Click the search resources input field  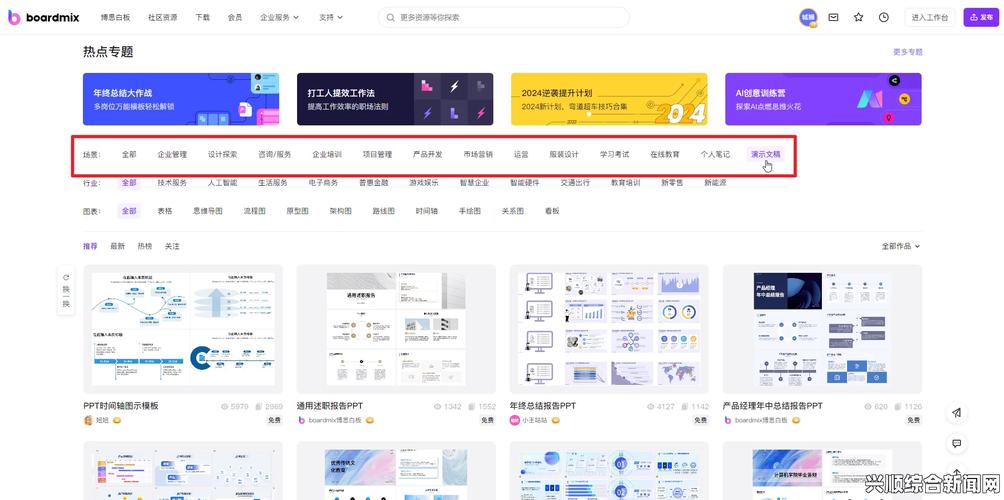coord(510,17)
